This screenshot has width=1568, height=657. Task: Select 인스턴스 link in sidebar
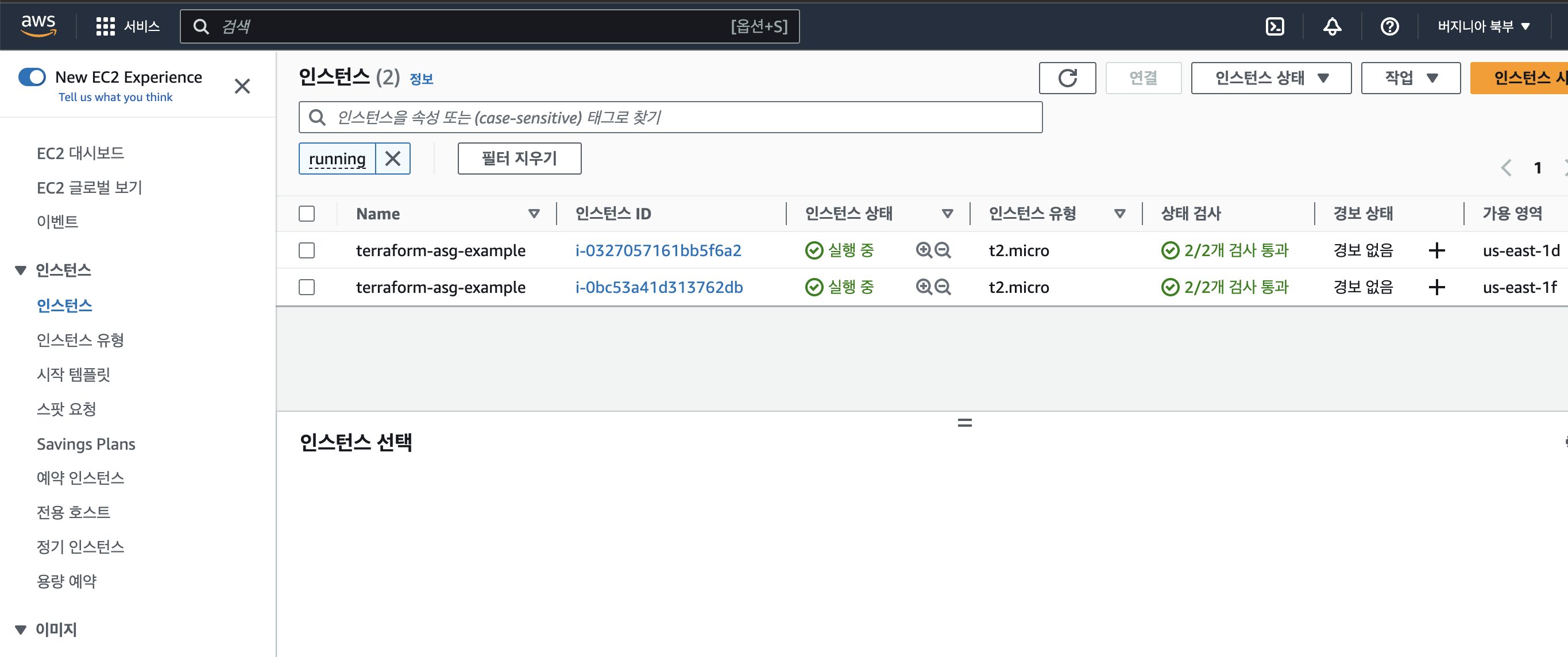click(64, 305)
